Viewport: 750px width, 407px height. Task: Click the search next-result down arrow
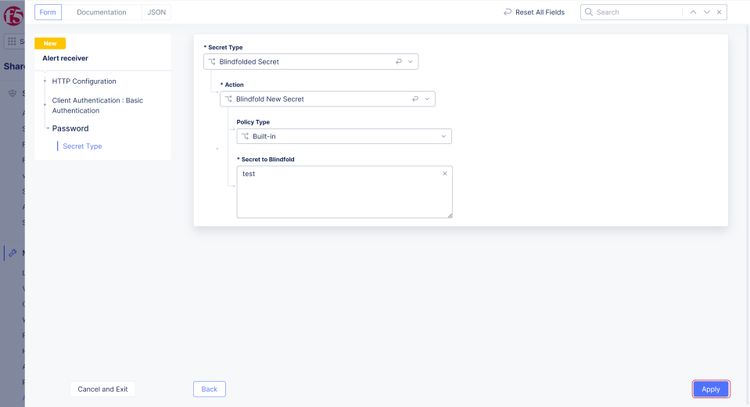coord(706,12)
